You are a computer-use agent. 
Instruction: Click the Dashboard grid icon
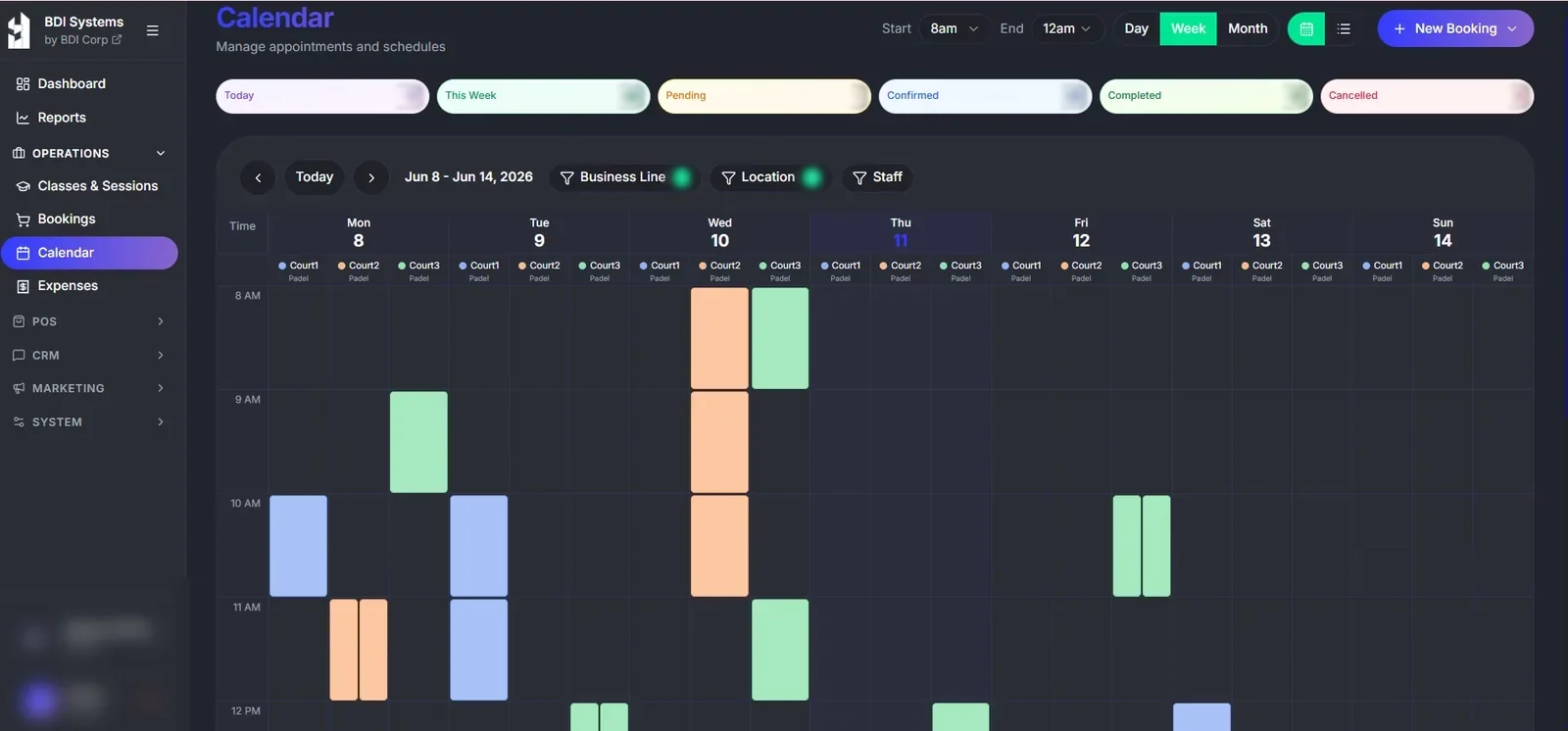pos(23,84)
